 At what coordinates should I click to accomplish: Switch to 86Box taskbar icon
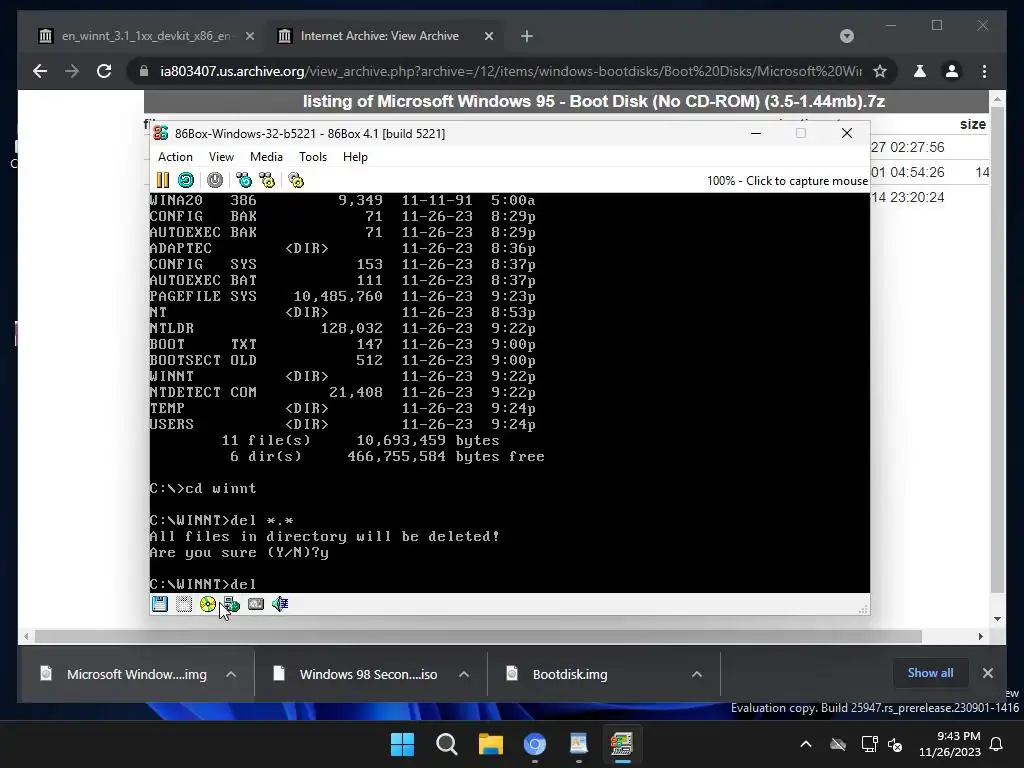[x=622, y=744]
